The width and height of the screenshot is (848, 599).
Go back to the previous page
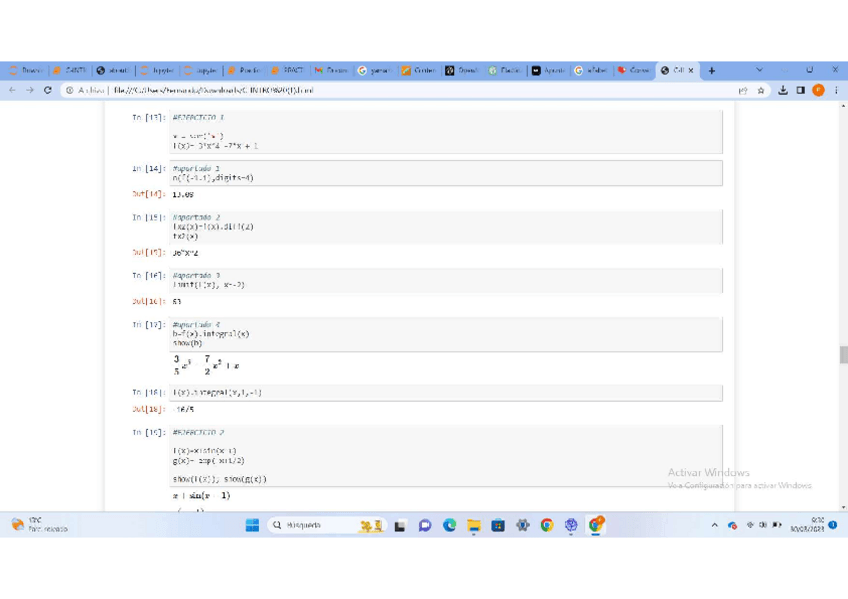[x=12, y=90]
